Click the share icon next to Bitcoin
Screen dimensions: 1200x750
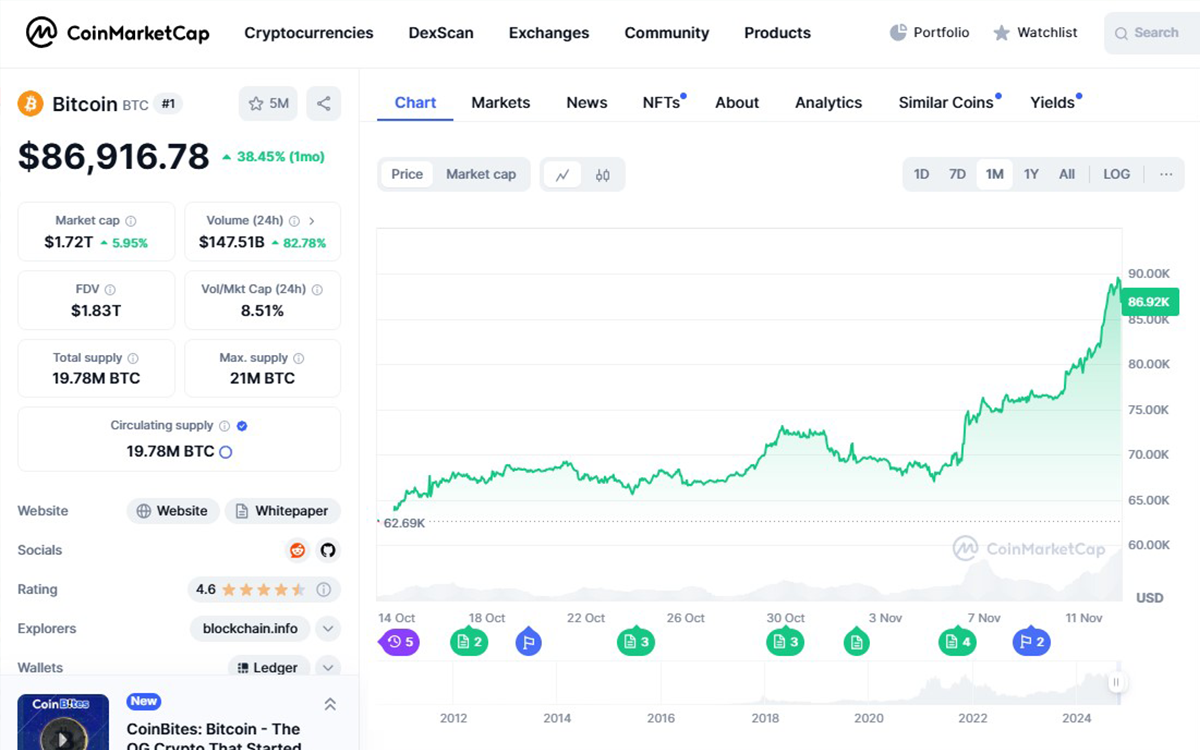pos(323,103)
